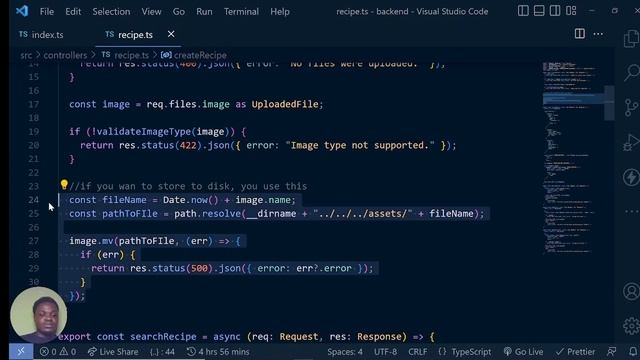The width and height of the screenshot is (640, 360).
Task: Open the Run menu
Action: [204, 11]
